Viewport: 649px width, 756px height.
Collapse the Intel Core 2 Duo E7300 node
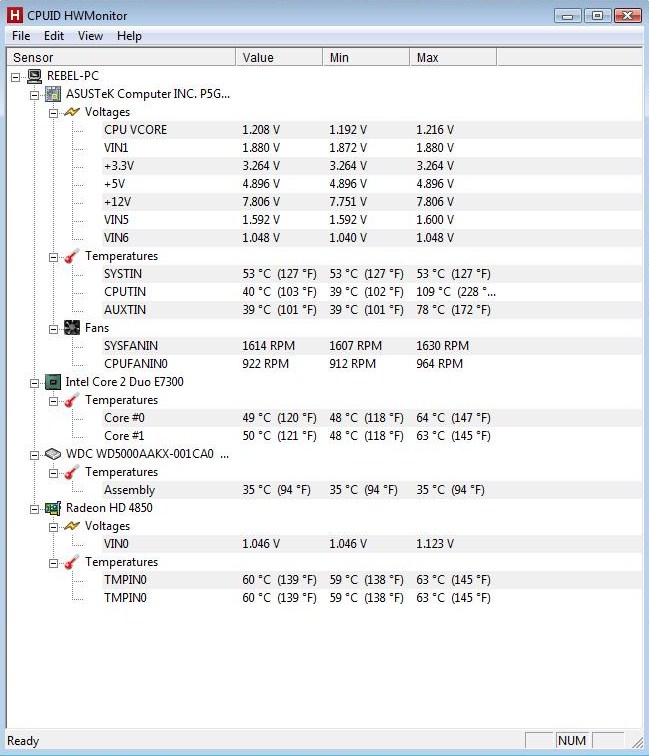click(35, 383)
